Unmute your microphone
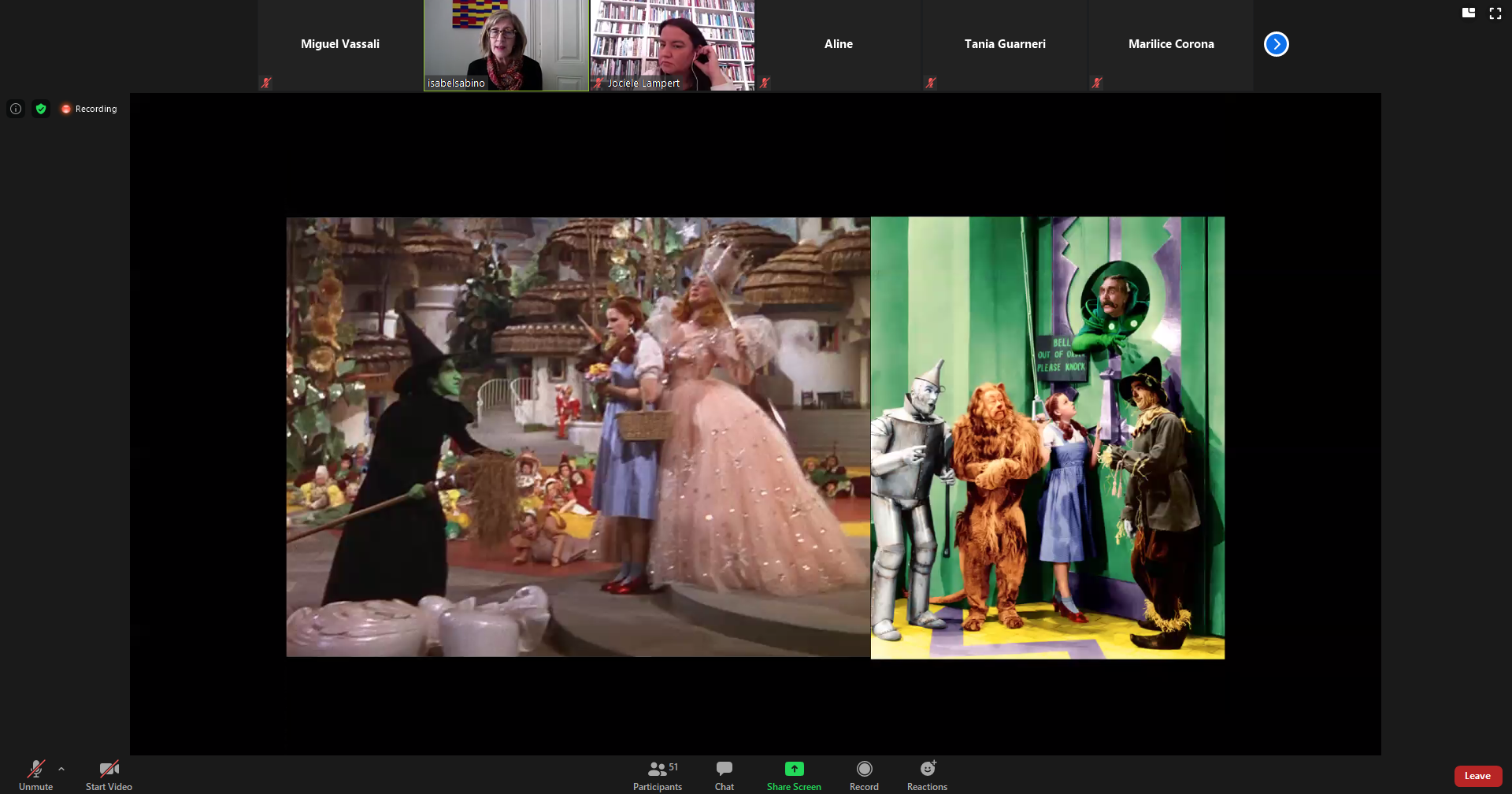 click(35, 775)
